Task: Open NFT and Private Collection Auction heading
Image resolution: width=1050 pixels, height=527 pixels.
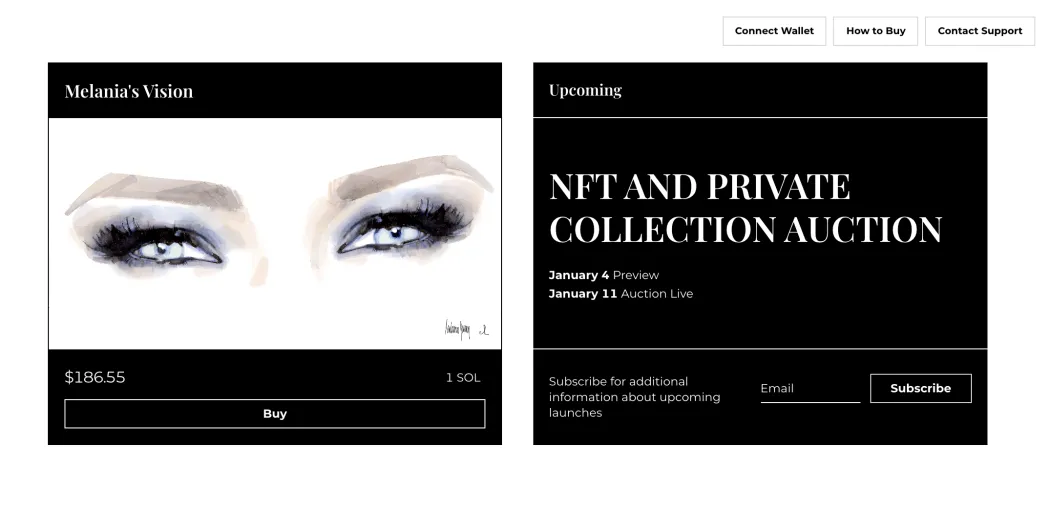Action: tap(745, 208)
